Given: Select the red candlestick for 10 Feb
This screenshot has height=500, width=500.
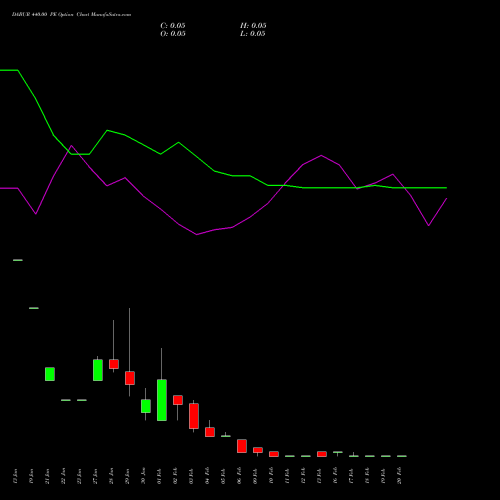Looking at the screenshot, I should point(274,454).
